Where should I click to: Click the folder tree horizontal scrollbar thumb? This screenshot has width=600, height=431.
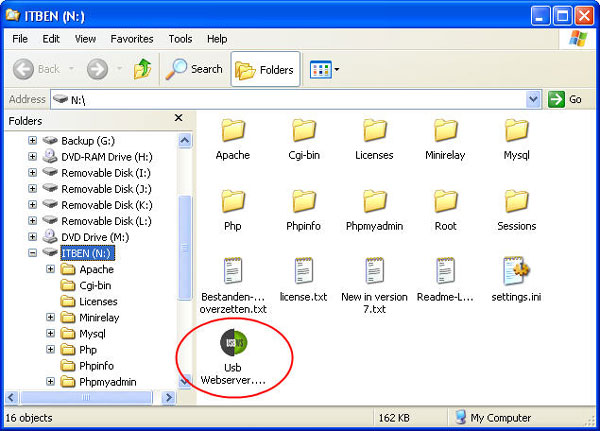86,397
